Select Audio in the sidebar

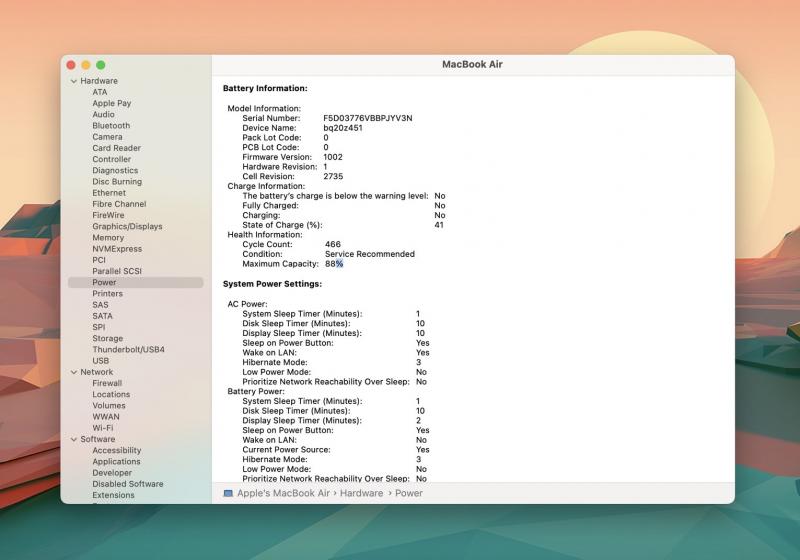click(x=104, y=115)
